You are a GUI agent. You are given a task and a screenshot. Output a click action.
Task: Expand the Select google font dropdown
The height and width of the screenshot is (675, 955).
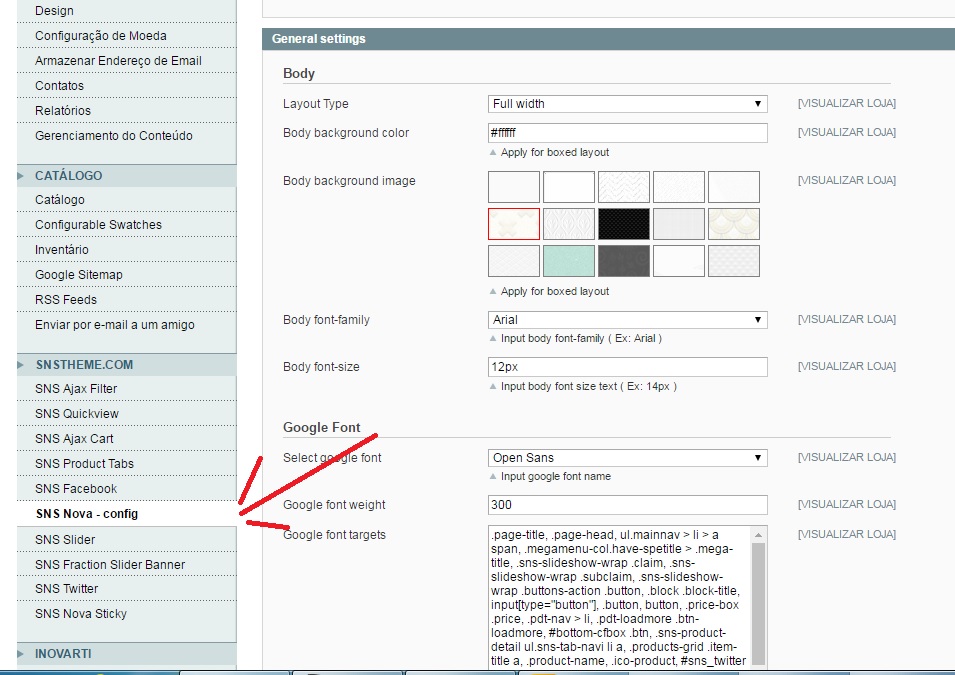click(627, 458)
